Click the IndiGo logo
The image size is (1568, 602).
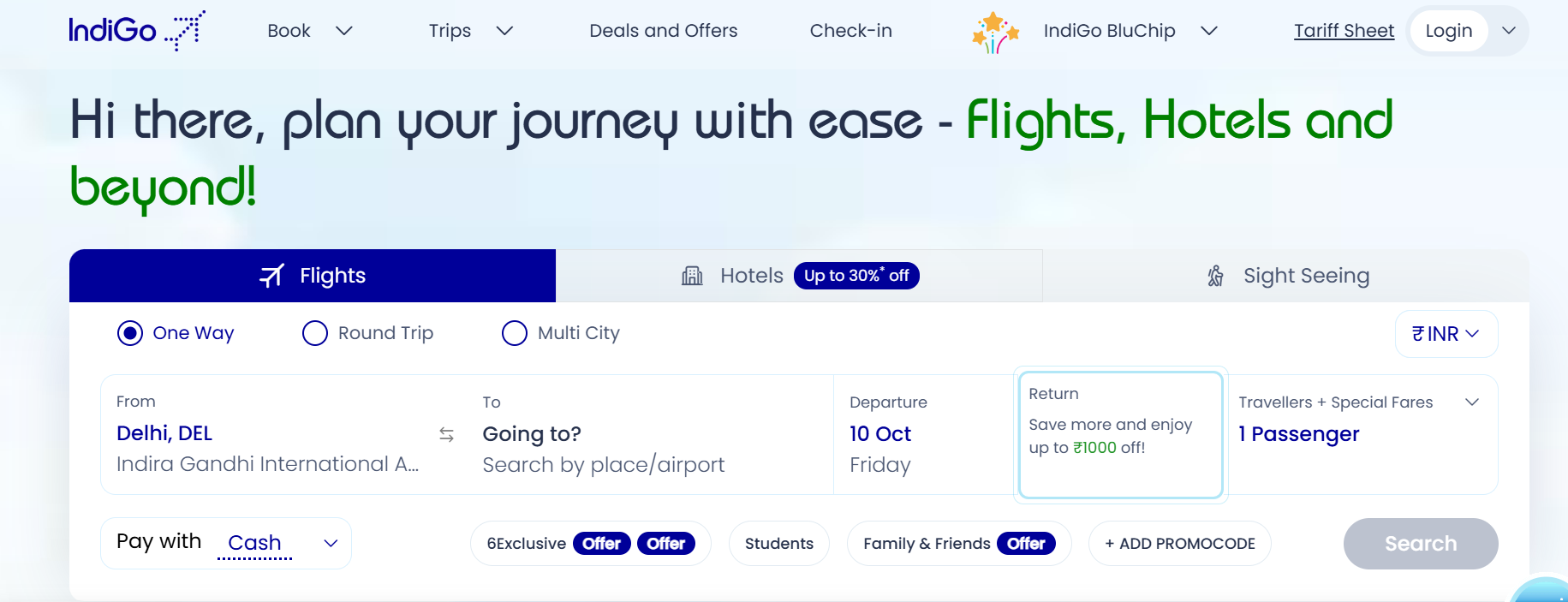pyautogui.click(x=136, y=31)
